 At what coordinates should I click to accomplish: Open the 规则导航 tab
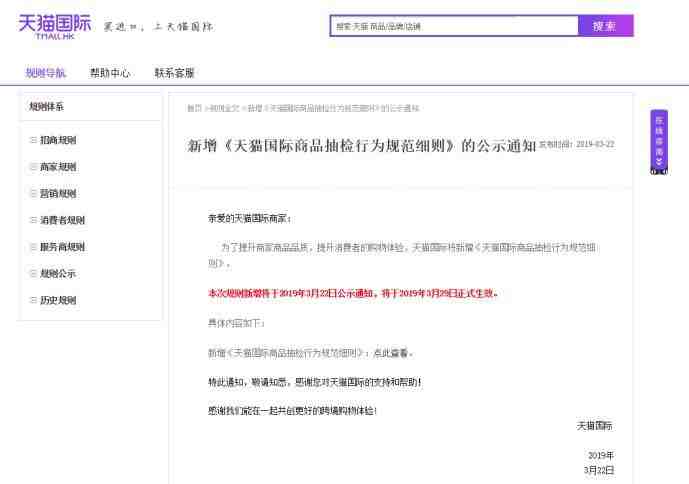coord(46,73)
